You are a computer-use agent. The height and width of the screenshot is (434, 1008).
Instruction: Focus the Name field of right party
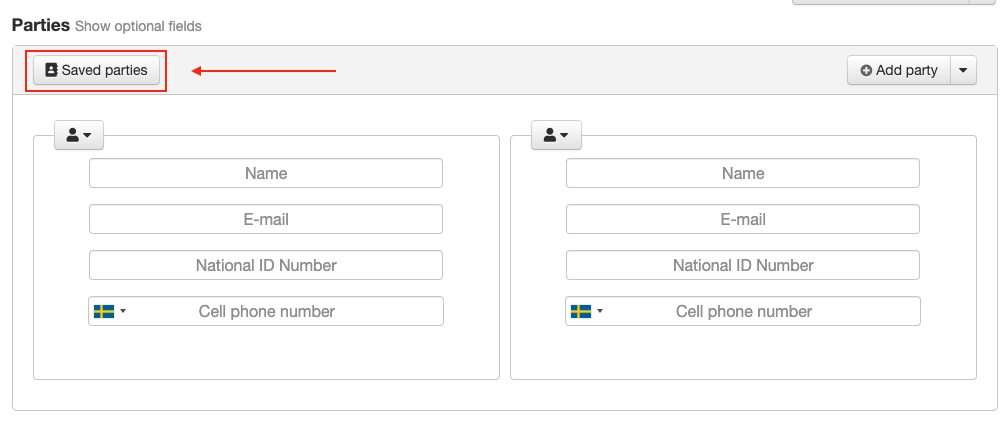pyautogui.click(x=743, y=173)
